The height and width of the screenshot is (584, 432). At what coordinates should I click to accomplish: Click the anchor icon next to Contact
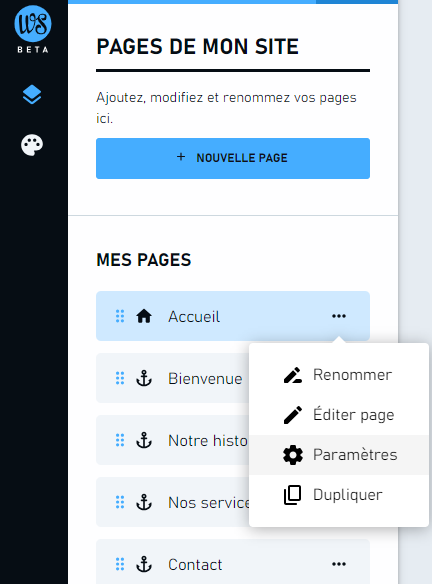(144, 564)
